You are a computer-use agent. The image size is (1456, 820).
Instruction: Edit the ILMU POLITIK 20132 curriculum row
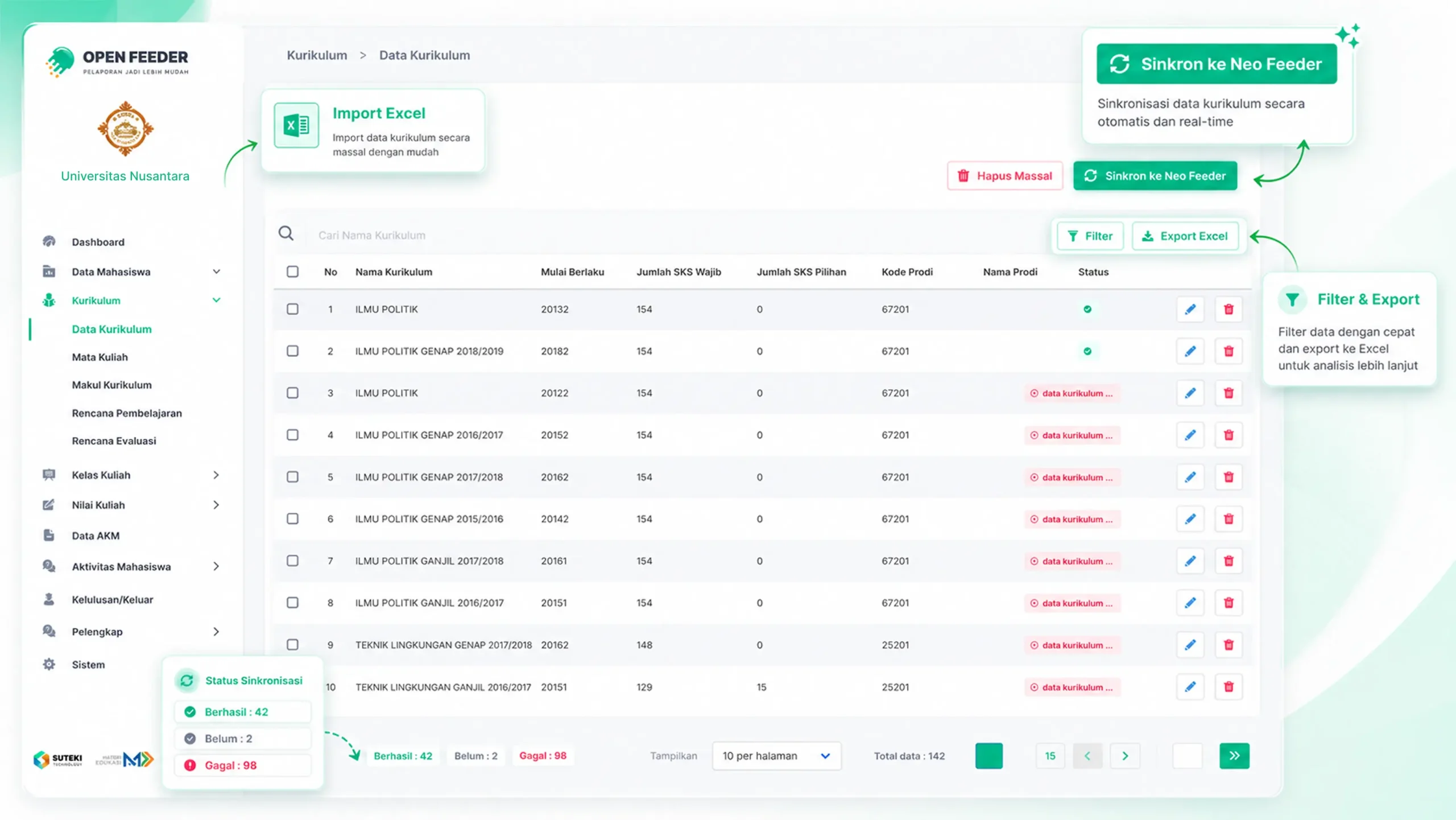tap(1190, 309)
